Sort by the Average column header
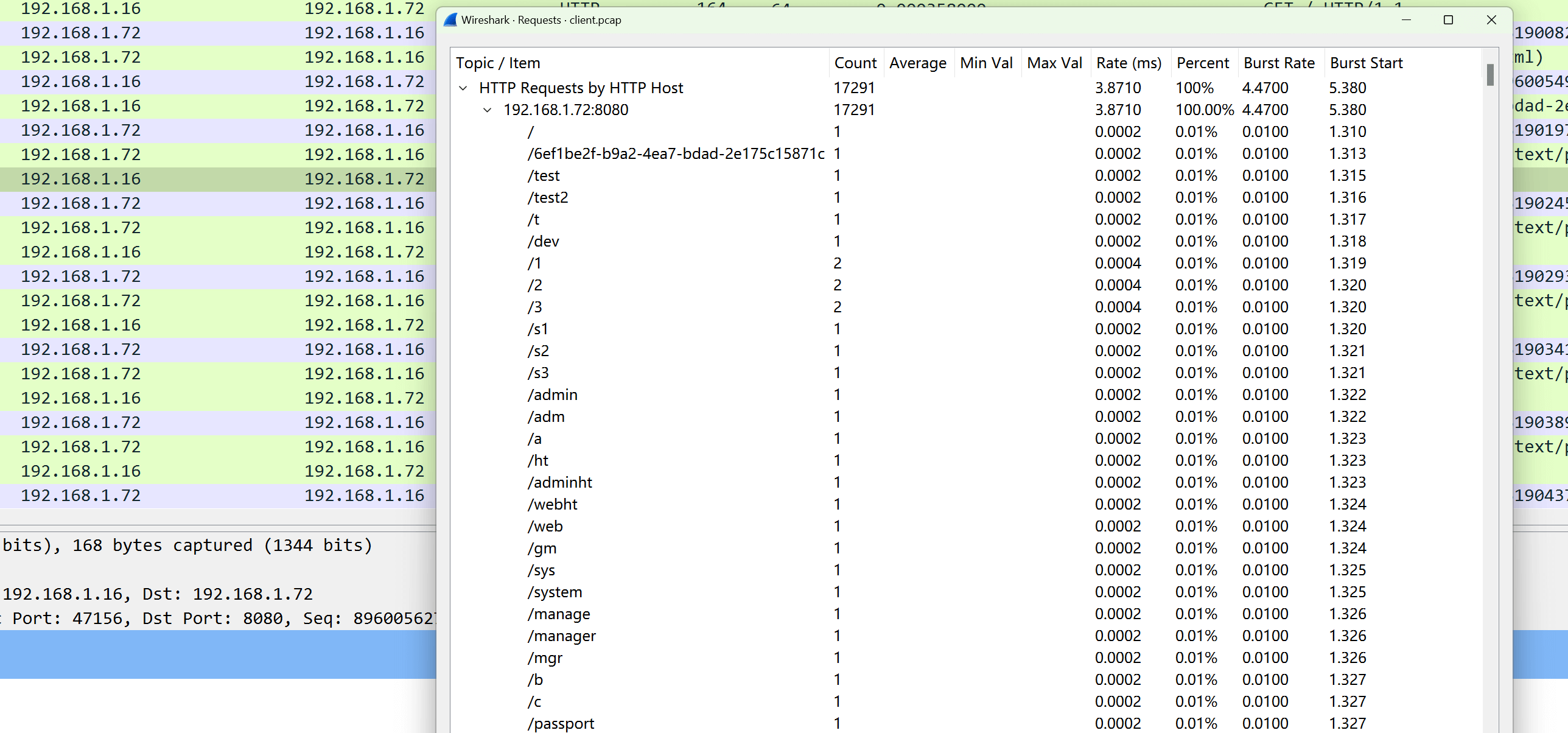This screenshot has height=733, width=1568. (x=918, y=63)
